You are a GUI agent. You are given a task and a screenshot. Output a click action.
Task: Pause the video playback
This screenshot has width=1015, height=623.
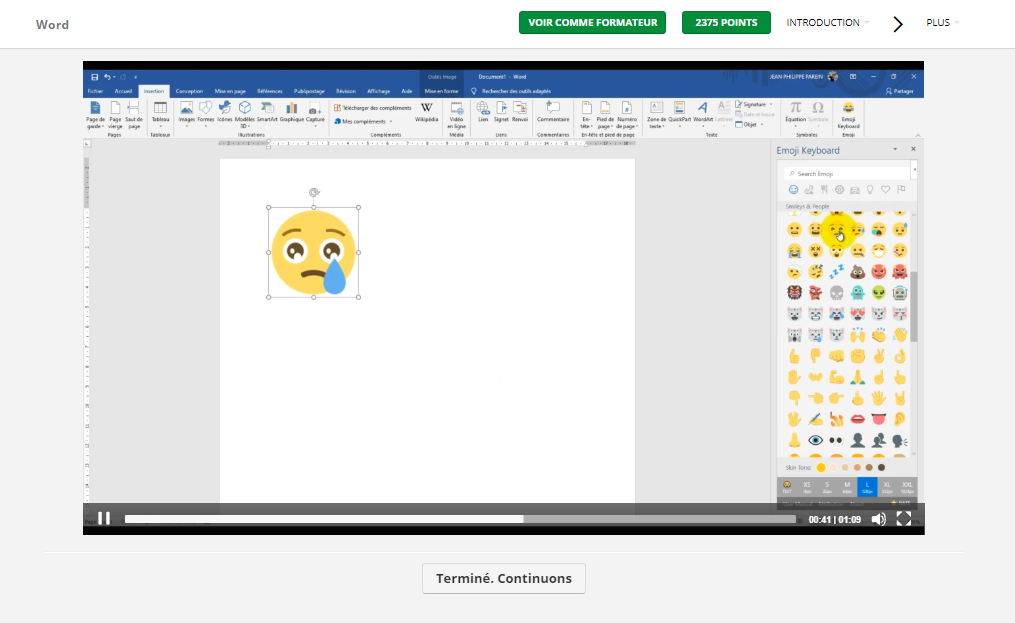point(103,518)
